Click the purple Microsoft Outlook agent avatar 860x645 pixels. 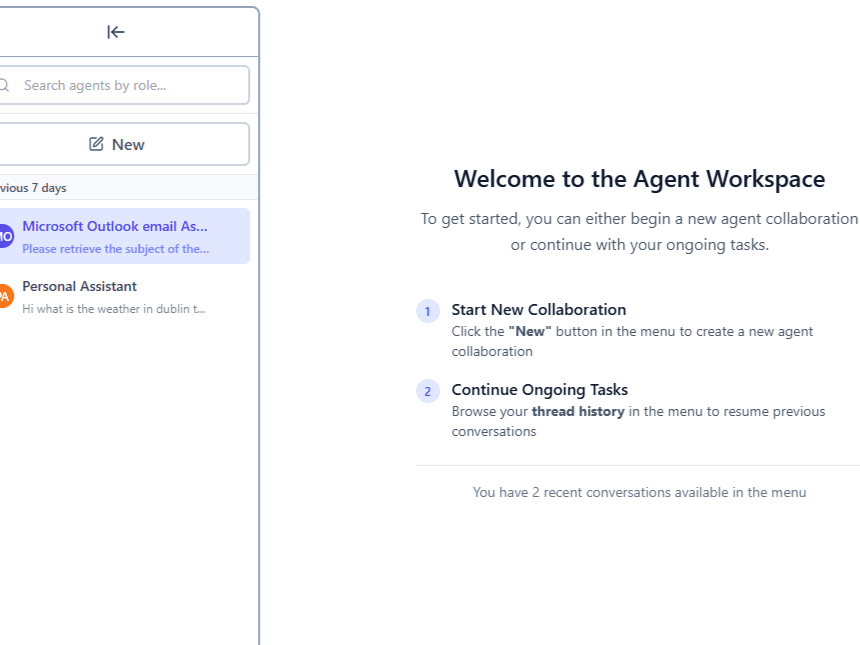tap(5, 236)
